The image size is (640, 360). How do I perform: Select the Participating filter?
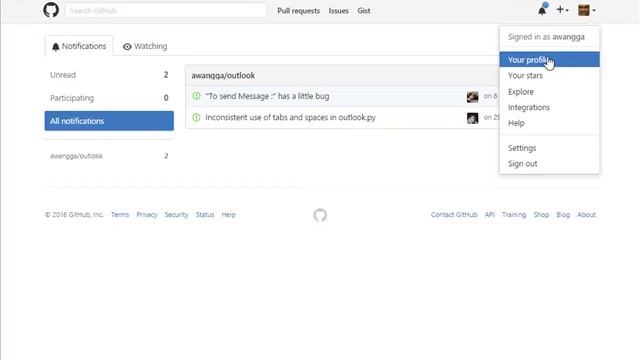point(109,98)
